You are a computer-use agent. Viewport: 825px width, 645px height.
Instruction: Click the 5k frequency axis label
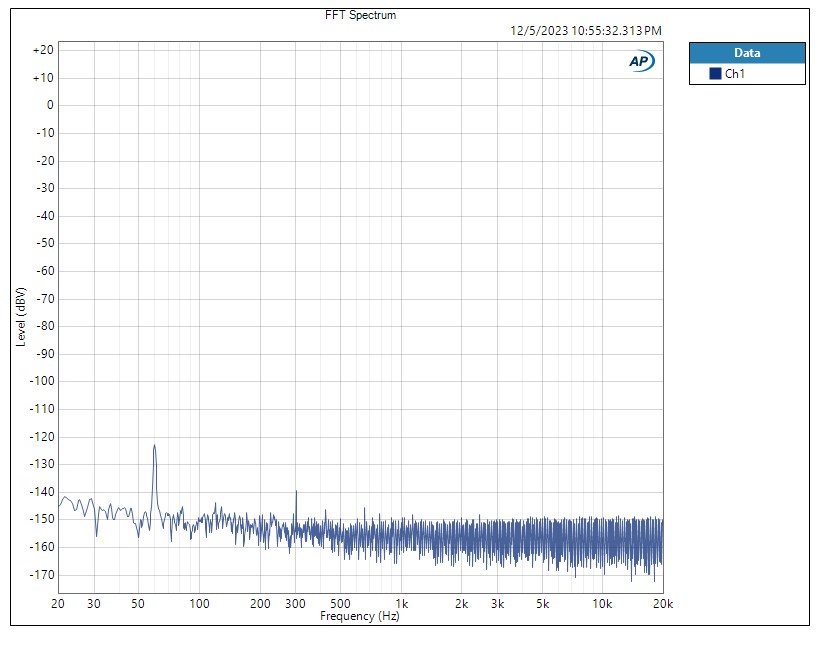542,604
